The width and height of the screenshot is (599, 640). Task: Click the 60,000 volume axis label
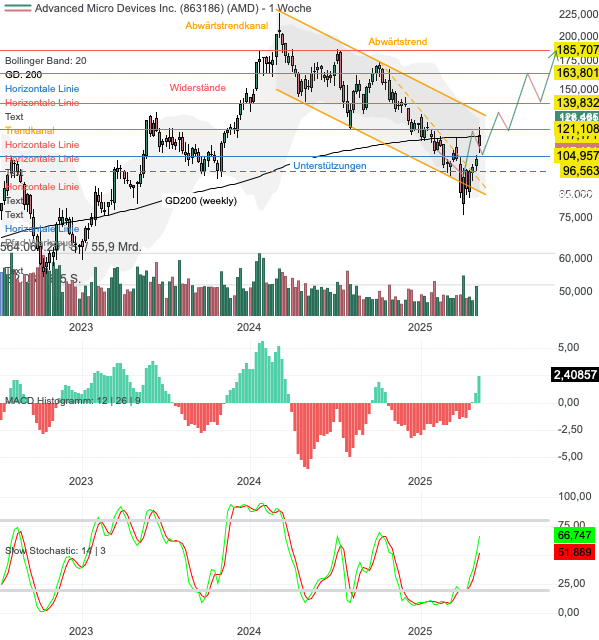click(575, 258)
